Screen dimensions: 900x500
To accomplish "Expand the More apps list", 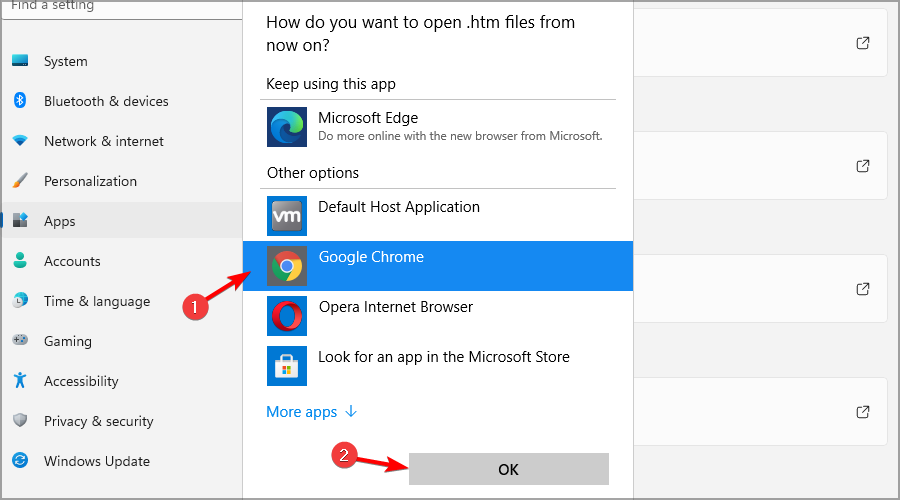I will 312,412.
